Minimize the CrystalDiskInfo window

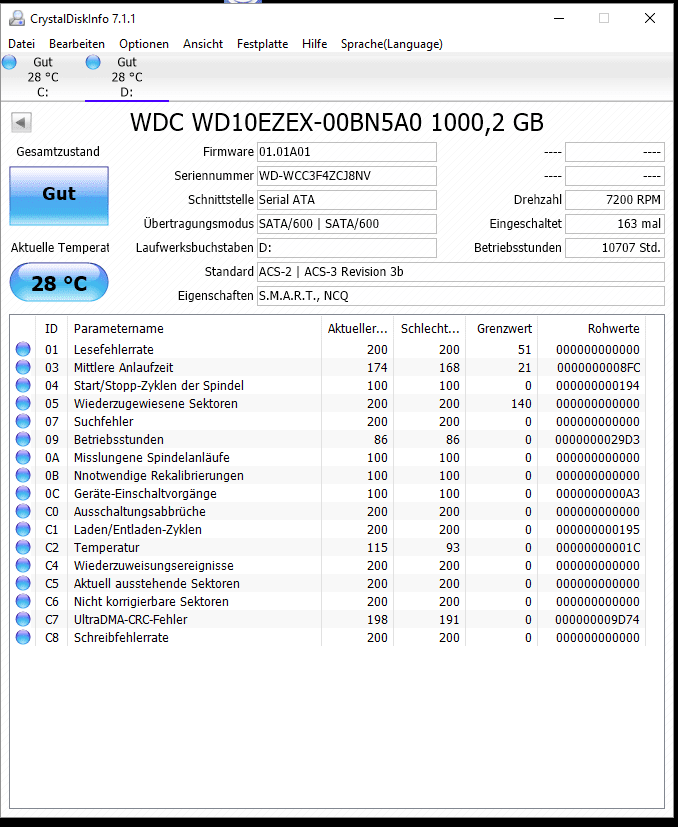tap(559, 18)
